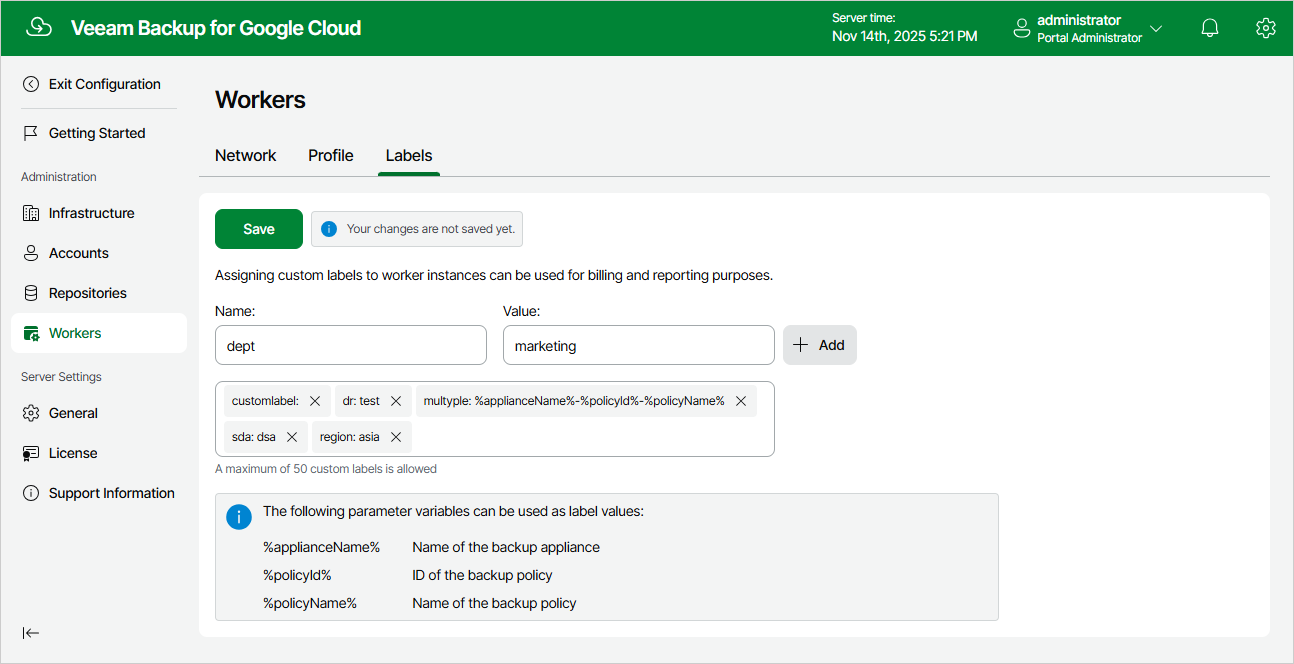Viewport: 1294px width, 664px height.
Task: Remove the 'dr: test' label tag
Action: pos(396,401)
